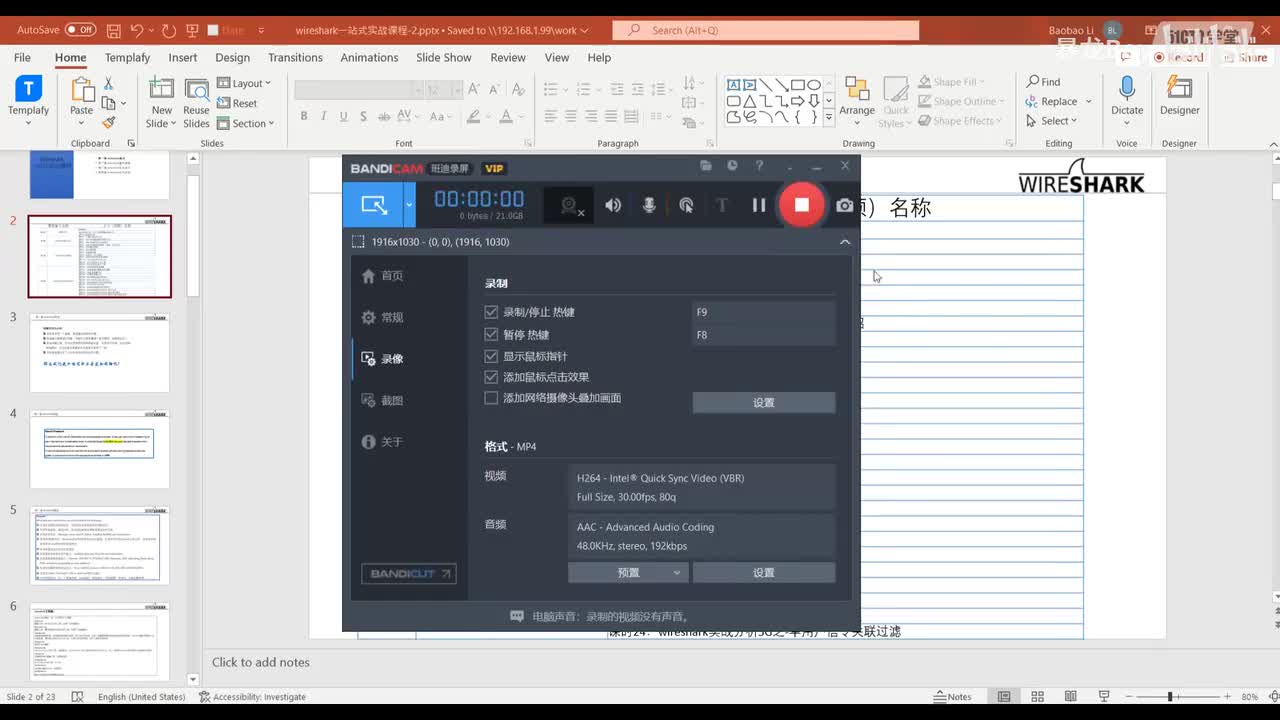The width and height of the screenshot is (1280, 720).
Task: Click the PowerPoint search box
Action: click(766, 30)
